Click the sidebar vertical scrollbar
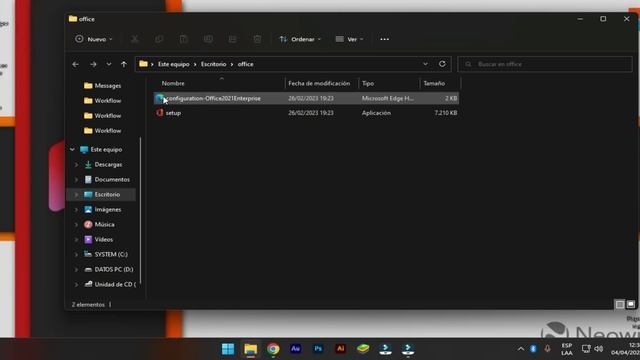The height and width of the screenshot is (360, 640). coord(140,210)
